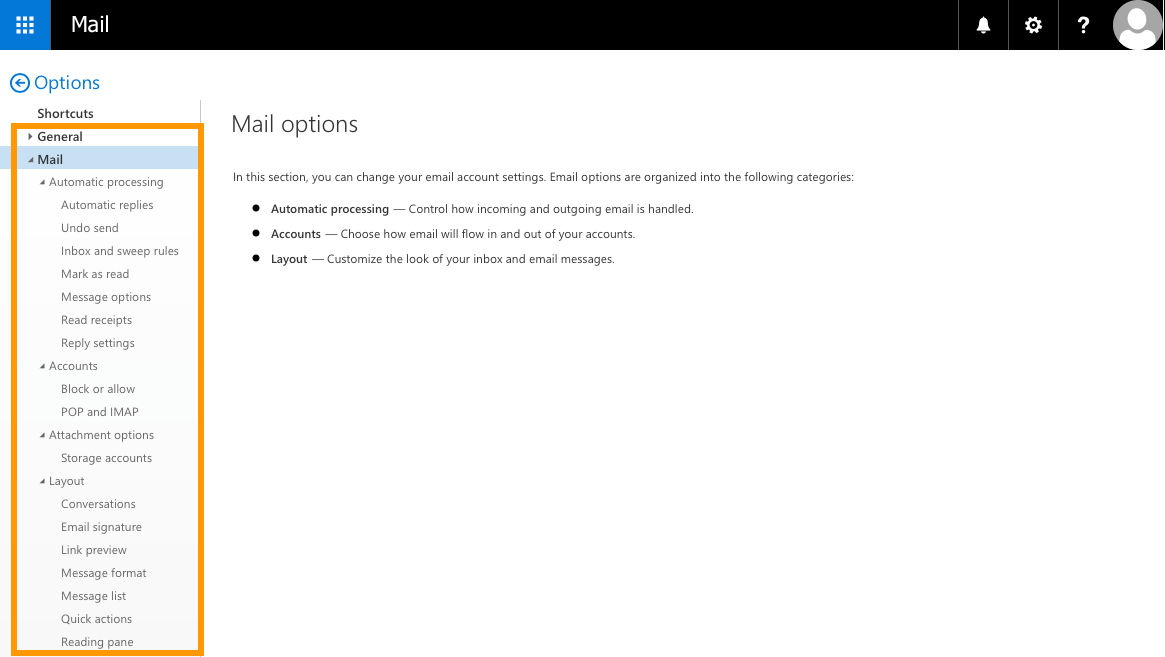The width and height of the screenshot is (1165, 657).
Task: Select POP and IMAP settings
Action: (100, 412)
